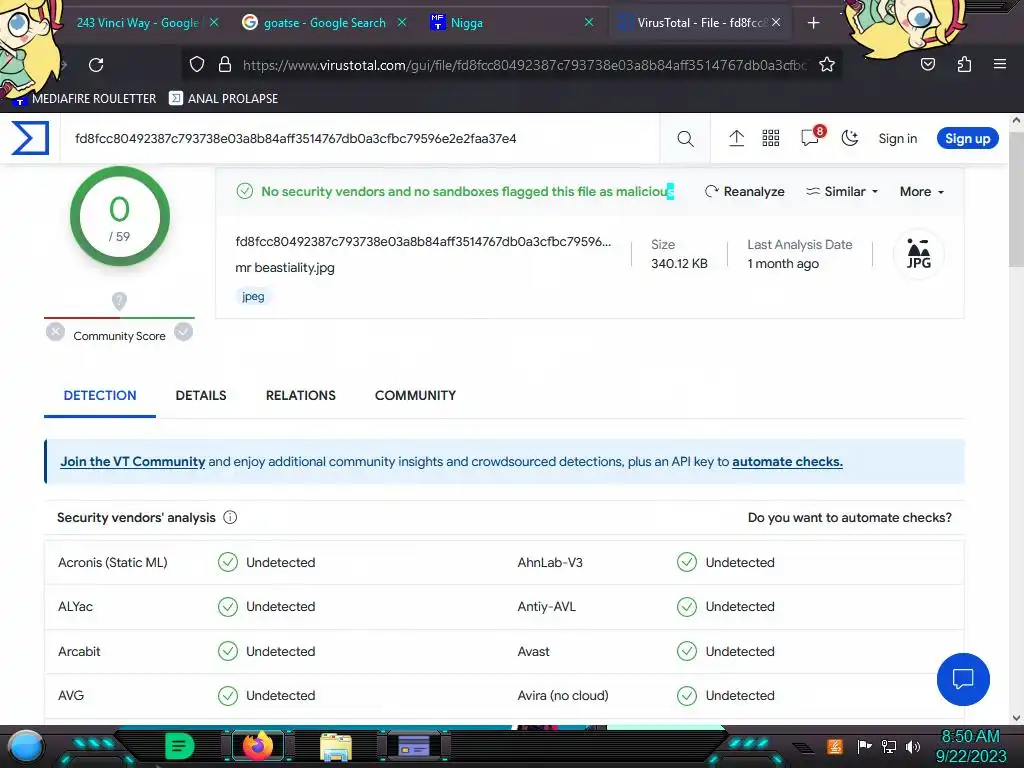Click the 340.12 KB size value
This screenshot has width=1024, height=768.
679,263
